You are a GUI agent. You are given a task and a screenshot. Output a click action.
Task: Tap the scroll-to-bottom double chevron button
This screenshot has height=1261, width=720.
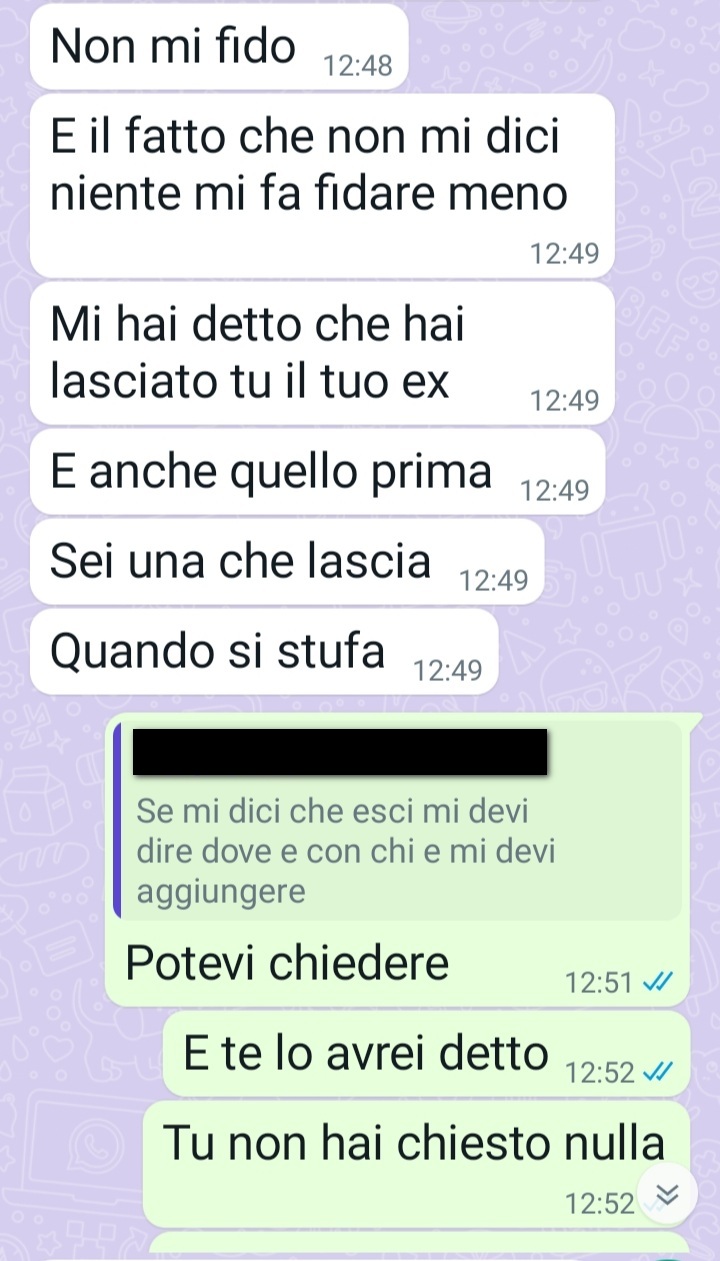[666, 1192]
